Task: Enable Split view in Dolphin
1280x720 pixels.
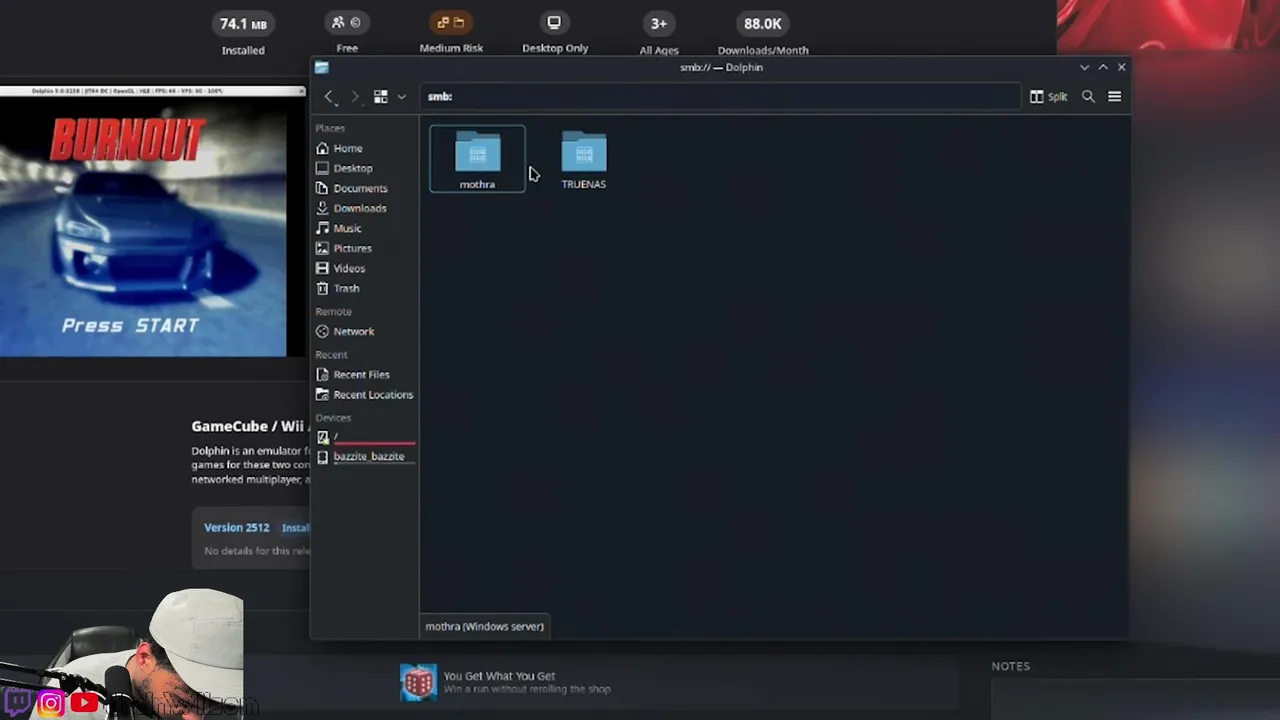Action: [1049, 97]
